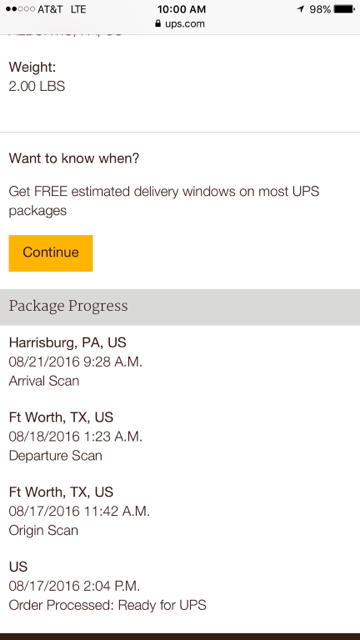The image size is (360, 640).
Task: Tap the Package Progress section header
Action: tap(180, 307)
